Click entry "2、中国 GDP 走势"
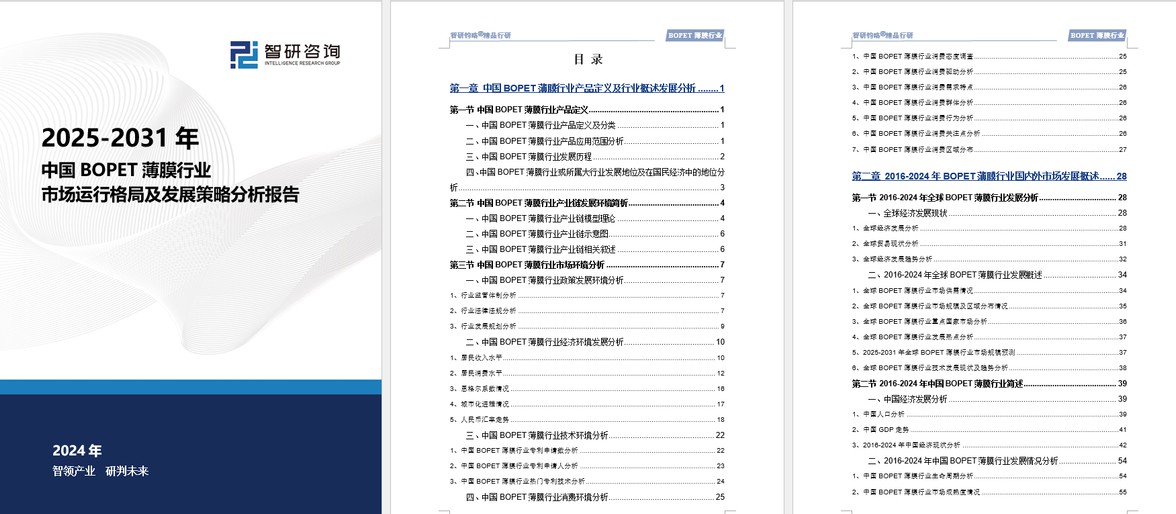 pos(989,430)
